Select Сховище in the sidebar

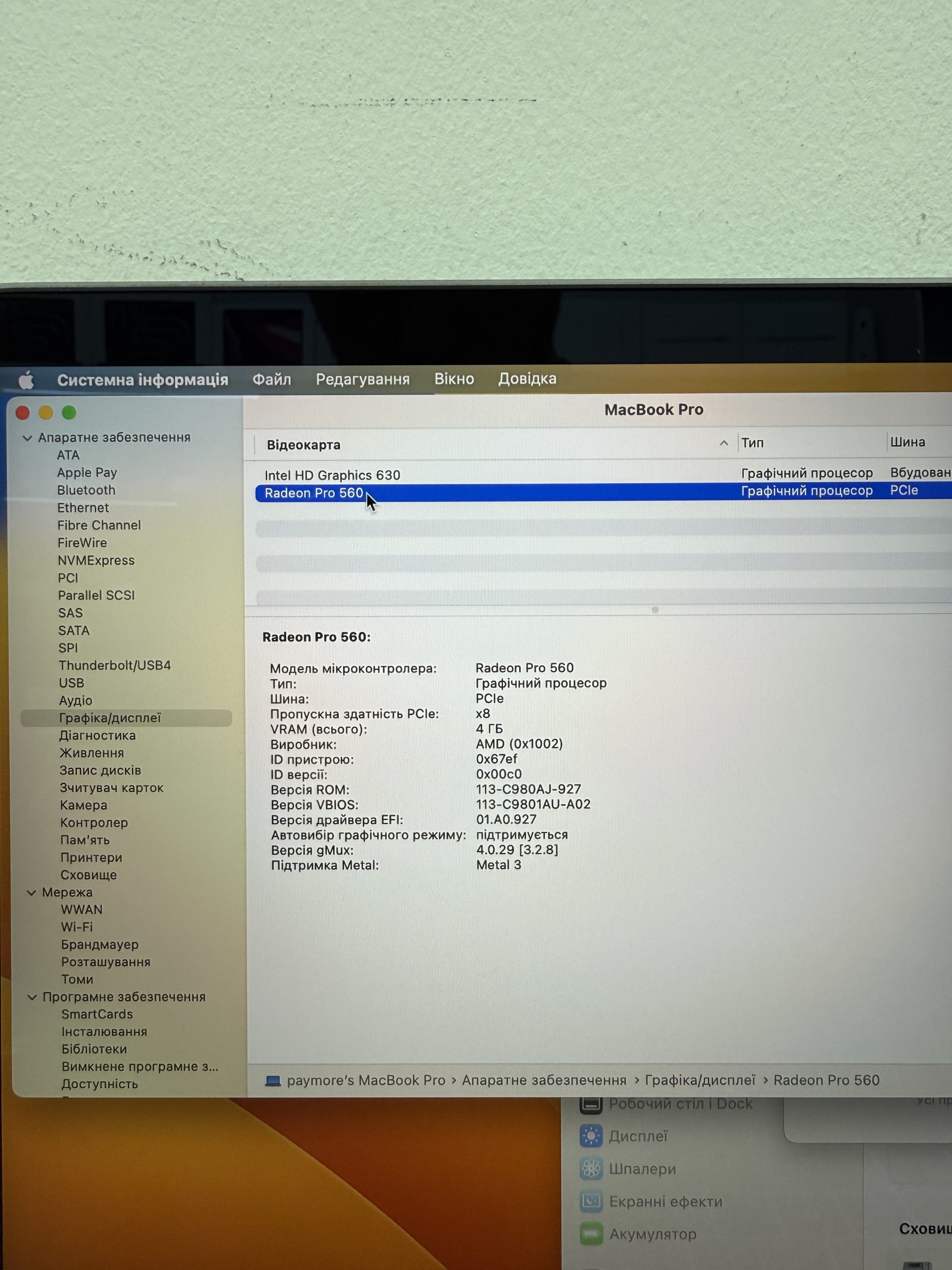[x=89, y=876]
